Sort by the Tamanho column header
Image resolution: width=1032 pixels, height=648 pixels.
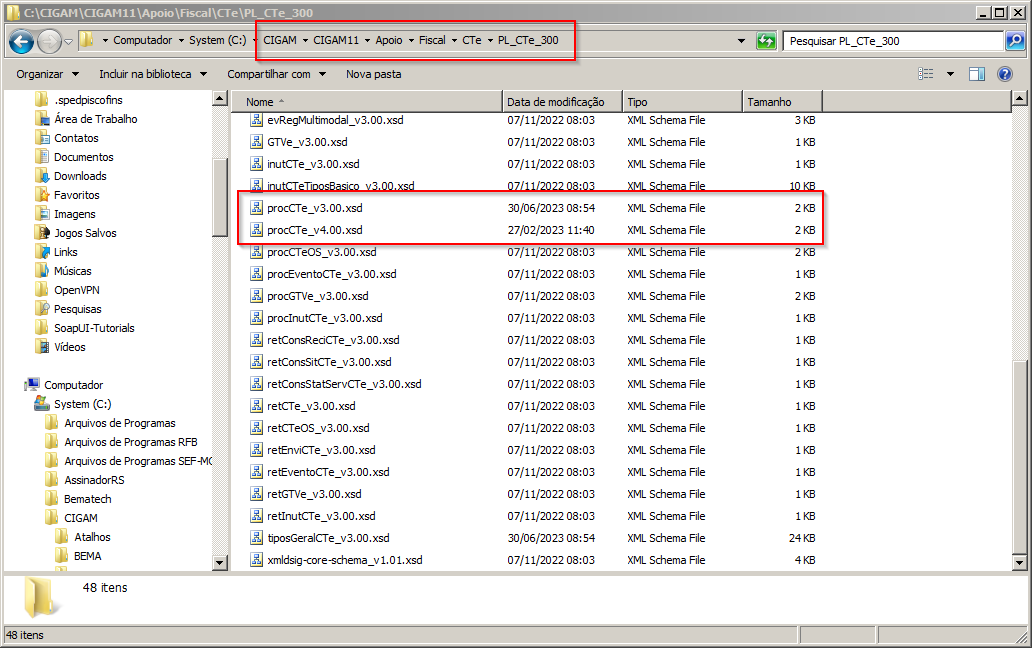(782, 102)
